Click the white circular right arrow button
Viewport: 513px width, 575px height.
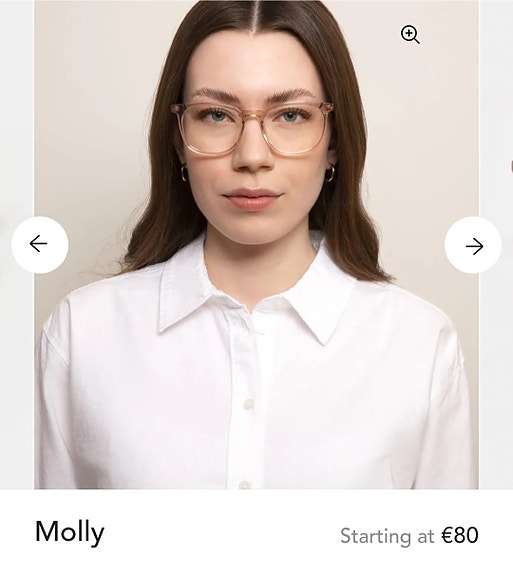473,245
